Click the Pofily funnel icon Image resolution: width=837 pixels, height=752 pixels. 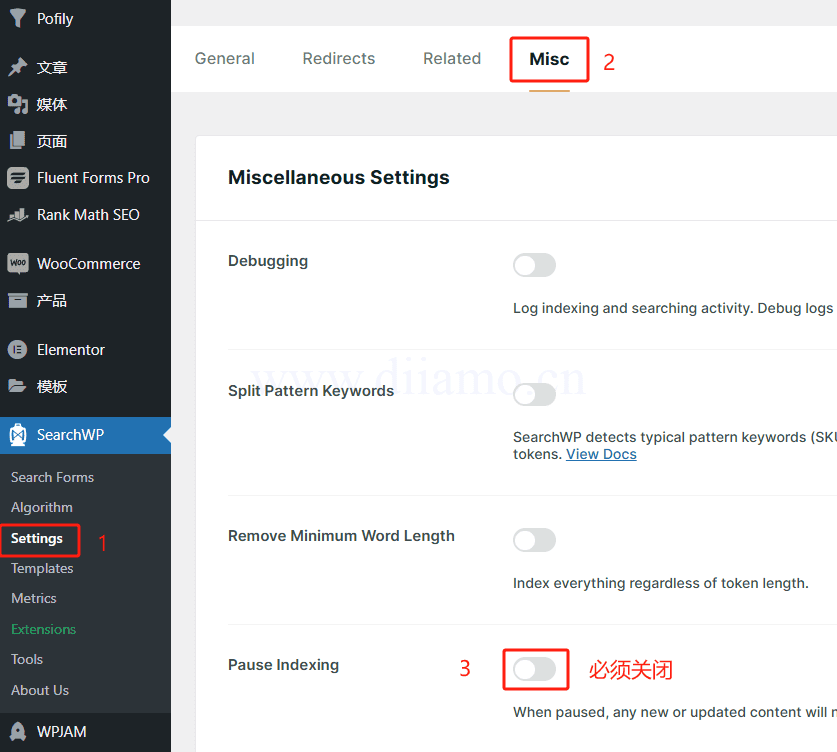tap(18, 18)
